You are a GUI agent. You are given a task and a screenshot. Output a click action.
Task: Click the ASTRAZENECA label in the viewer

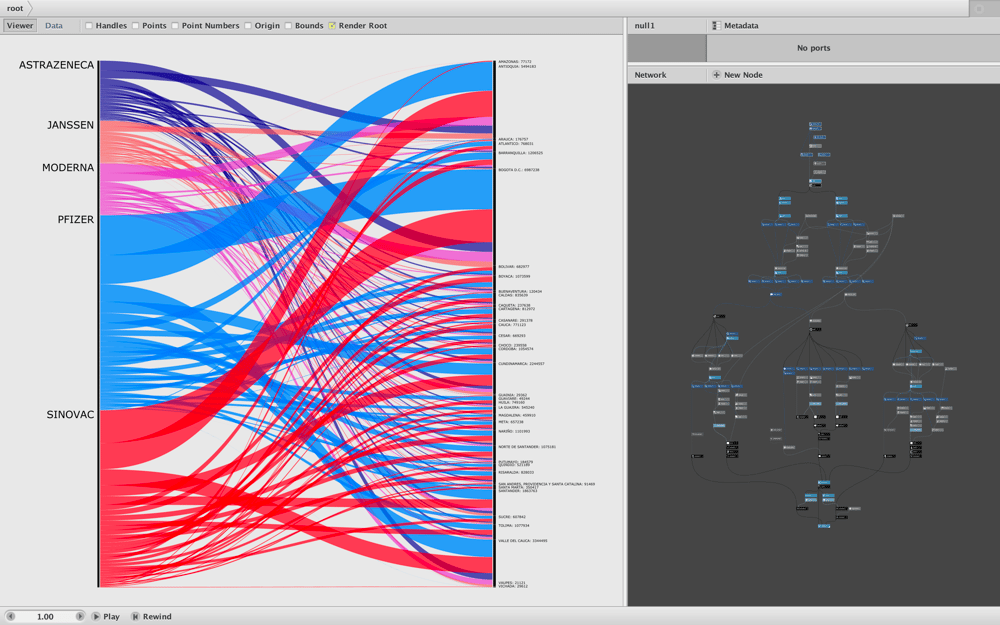[x=56, y=65]
